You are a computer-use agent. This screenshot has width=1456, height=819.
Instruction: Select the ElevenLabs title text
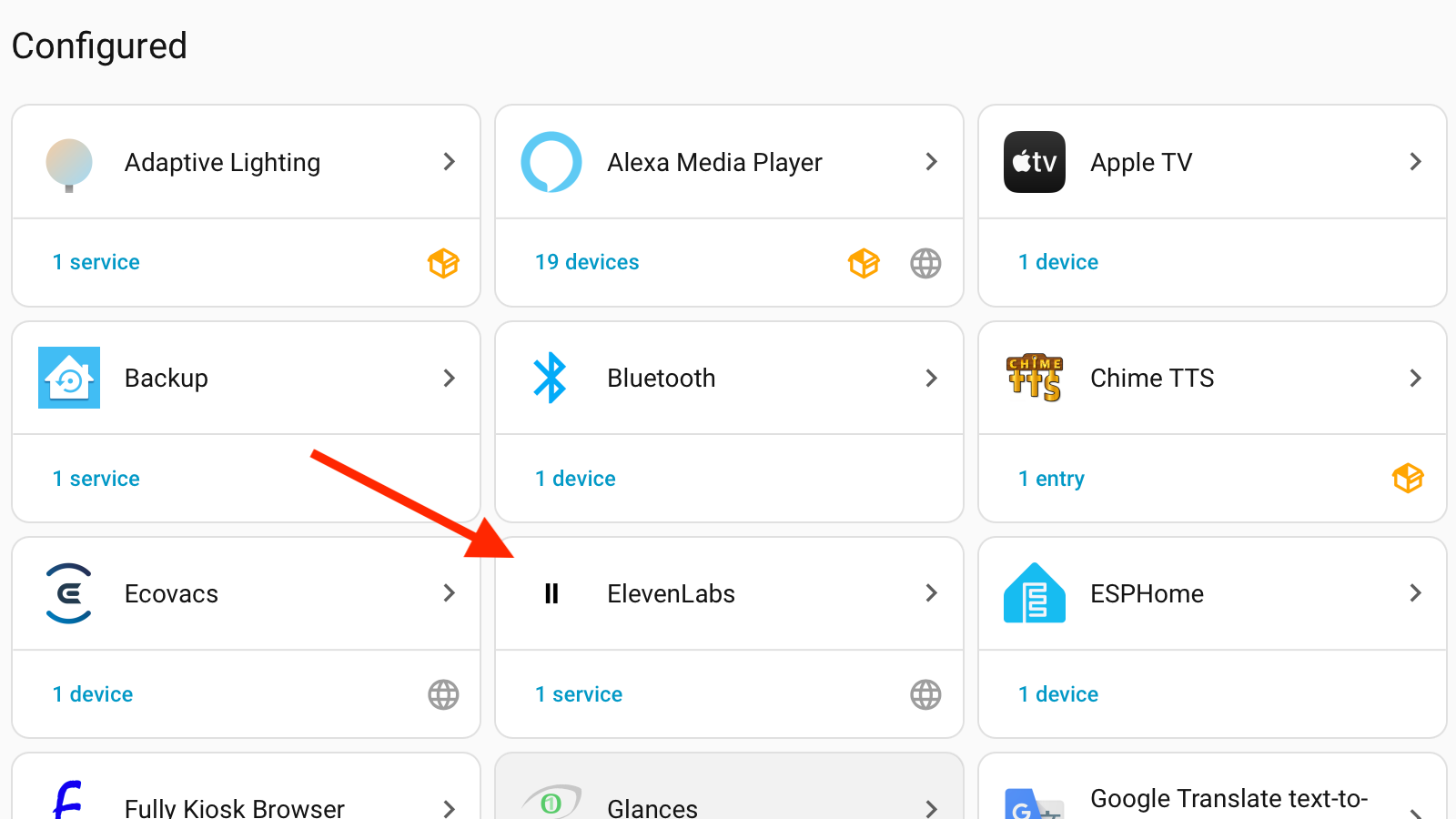pyautogui.click(x=672, y=594)
